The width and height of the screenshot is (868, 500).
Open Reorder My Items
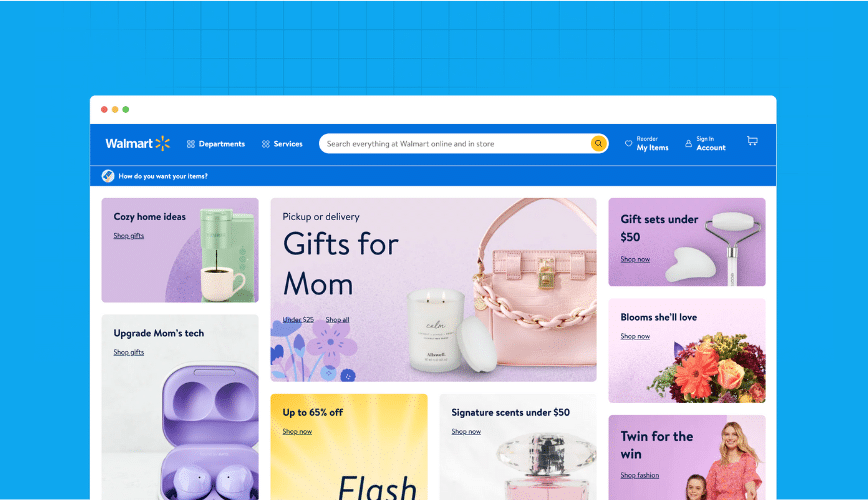point(647,143)
